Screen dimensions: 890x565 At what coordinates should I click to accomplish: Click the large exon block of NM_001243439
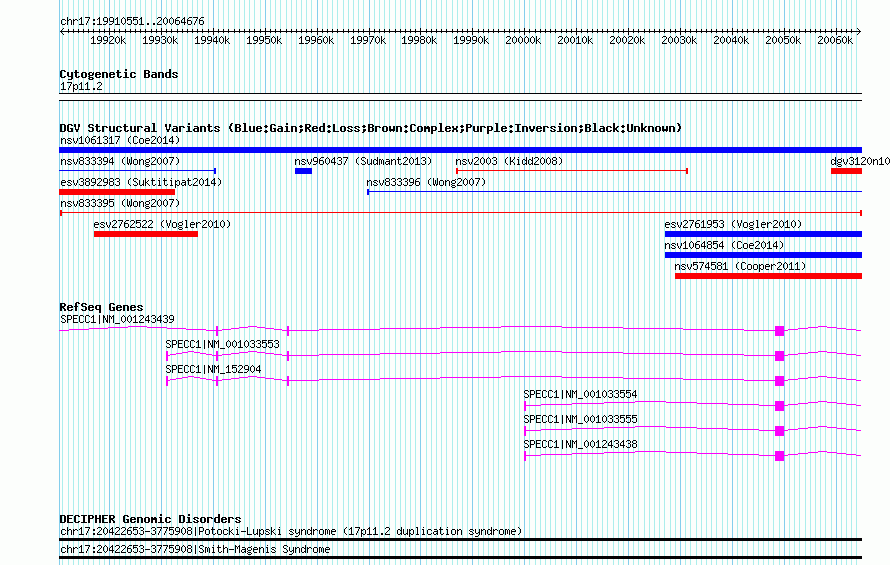(x=779, y=331)
